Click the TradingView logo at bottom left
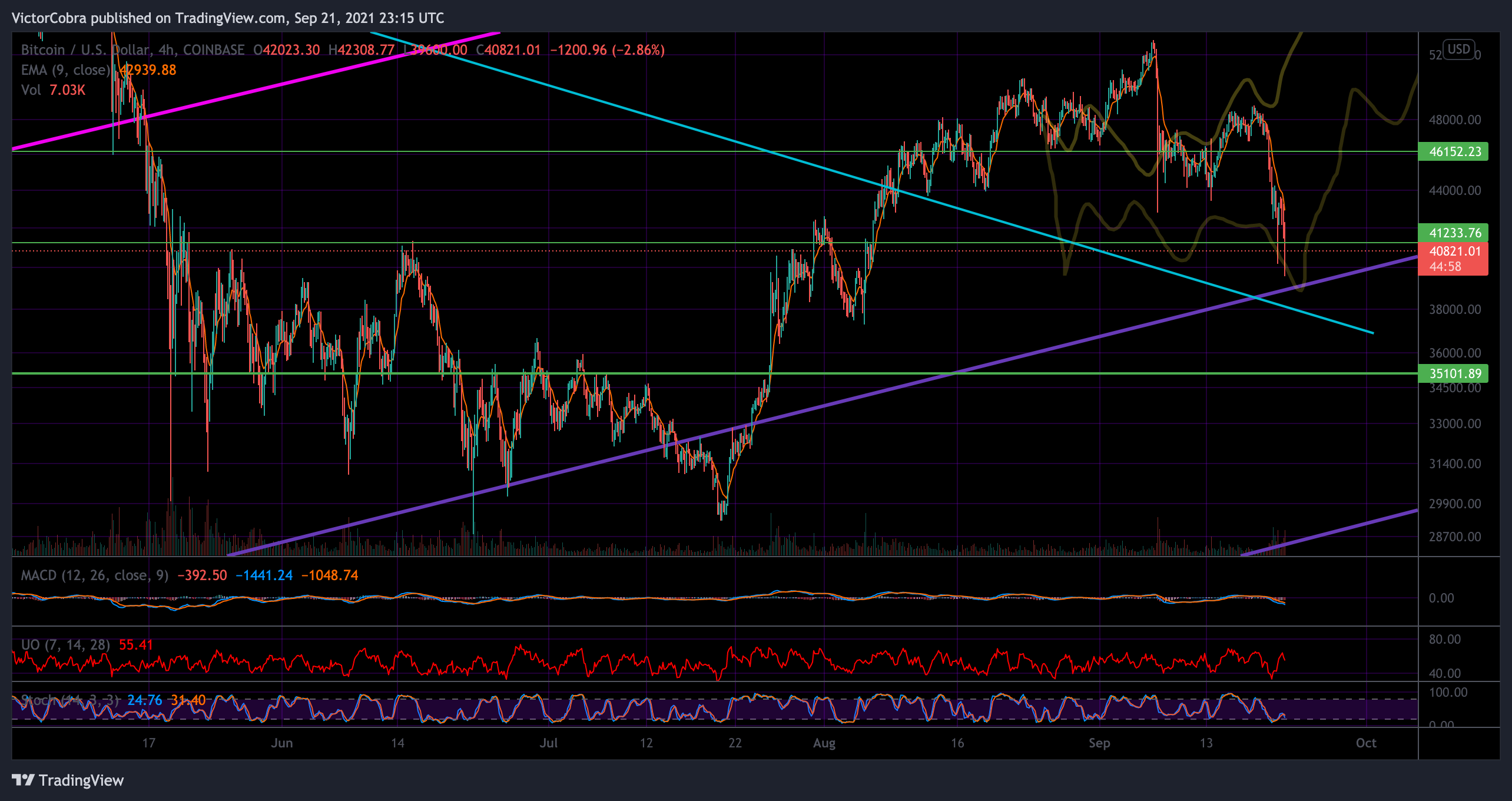The width and height of the screenshot is (1512, 801). 68,780
